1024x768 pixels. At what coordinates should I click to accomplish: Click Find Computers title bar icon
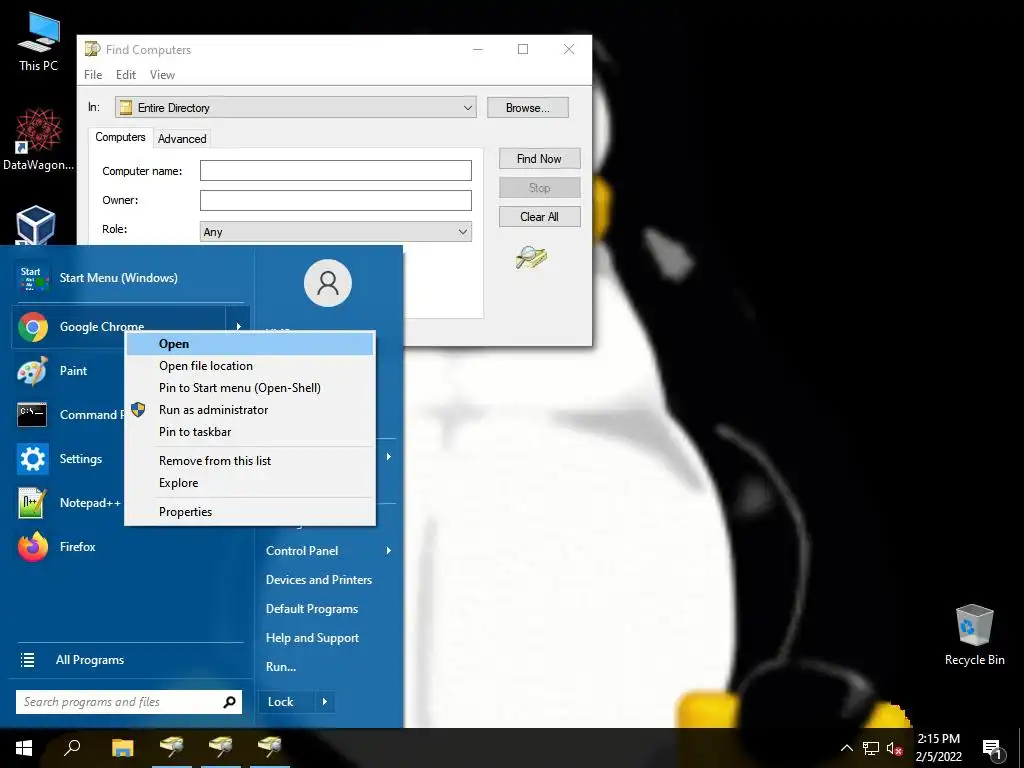pos(93,49)
